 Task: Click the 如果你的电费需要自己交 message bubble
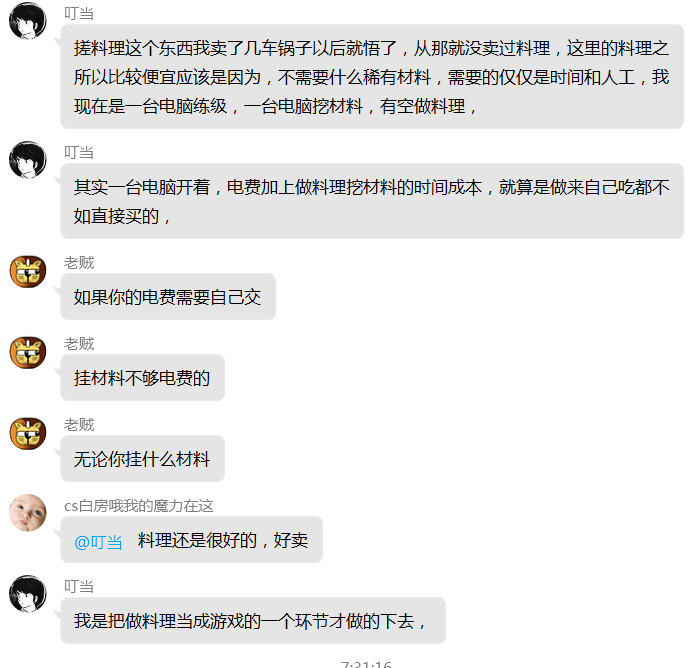[168, 296]
